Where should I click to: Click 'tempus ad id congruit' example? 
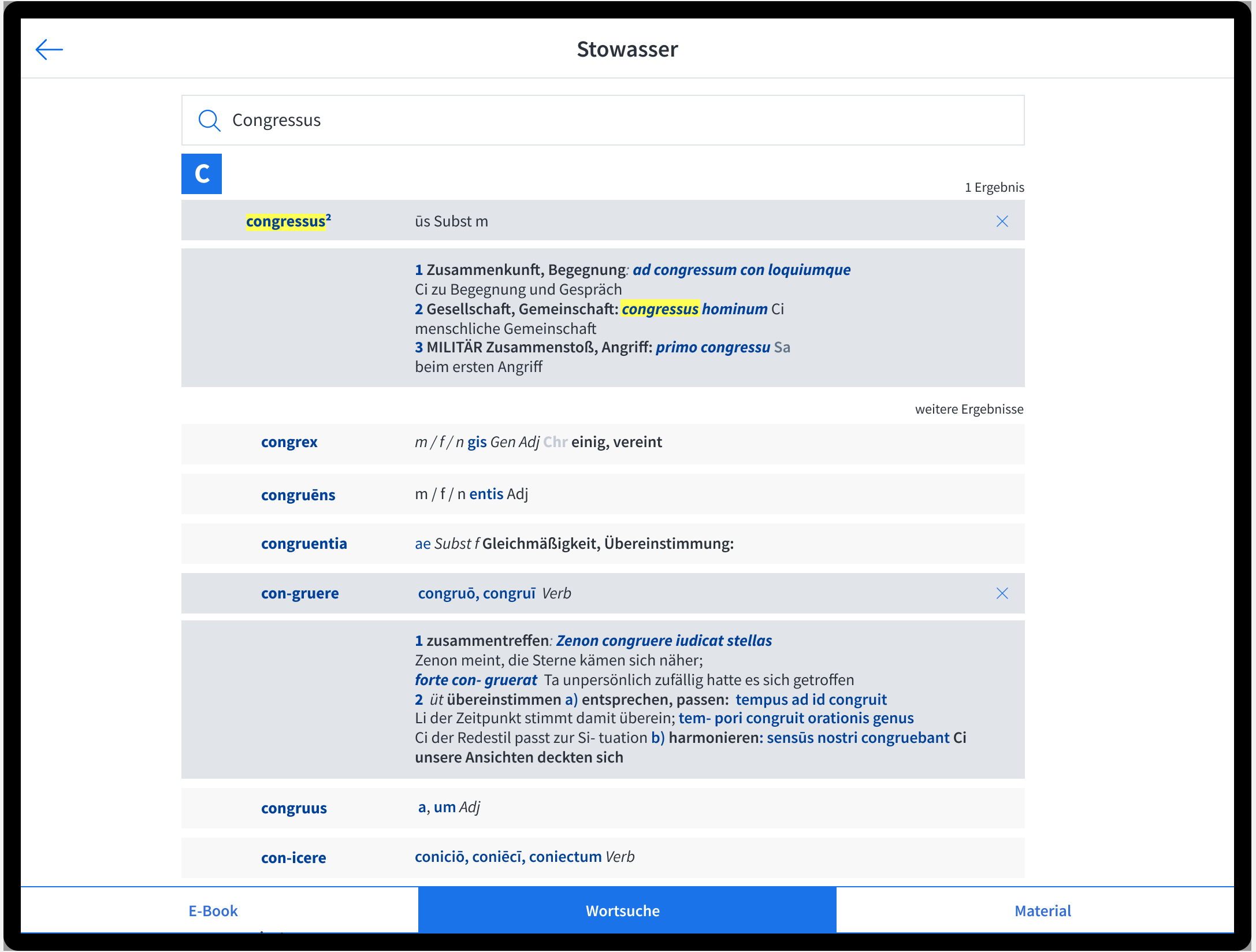pyautogui.click(x=811, y=700)
